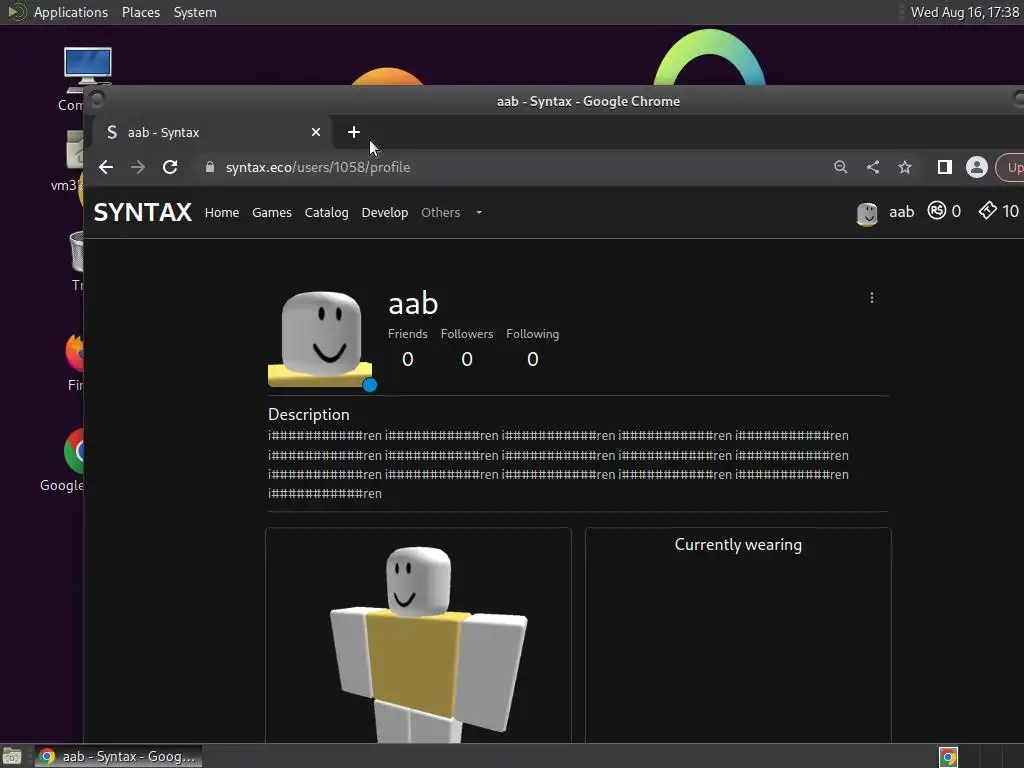Click the Chrome tray icon in bottom panel
The width and height of the screenshot is (1024, 768).
(x=948, y=757)
